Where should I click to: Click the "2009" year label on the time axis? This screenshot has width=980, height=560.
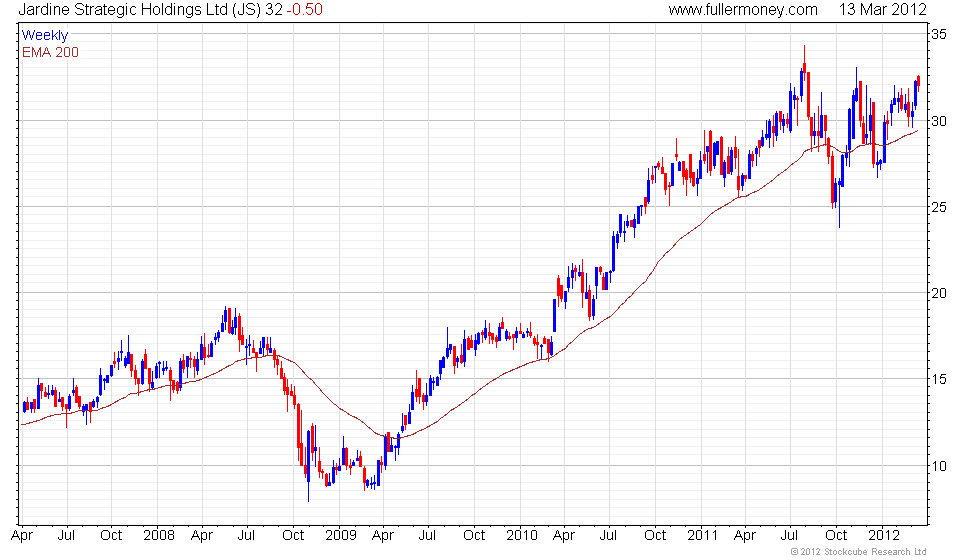(341, 536)
